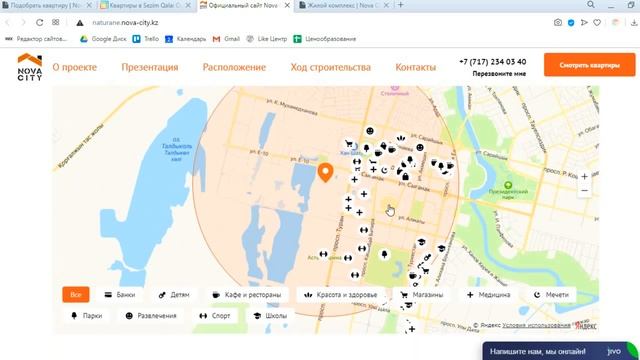Open Like Центр bookmark
640x360 pixels.
click(x=267, y=39)
